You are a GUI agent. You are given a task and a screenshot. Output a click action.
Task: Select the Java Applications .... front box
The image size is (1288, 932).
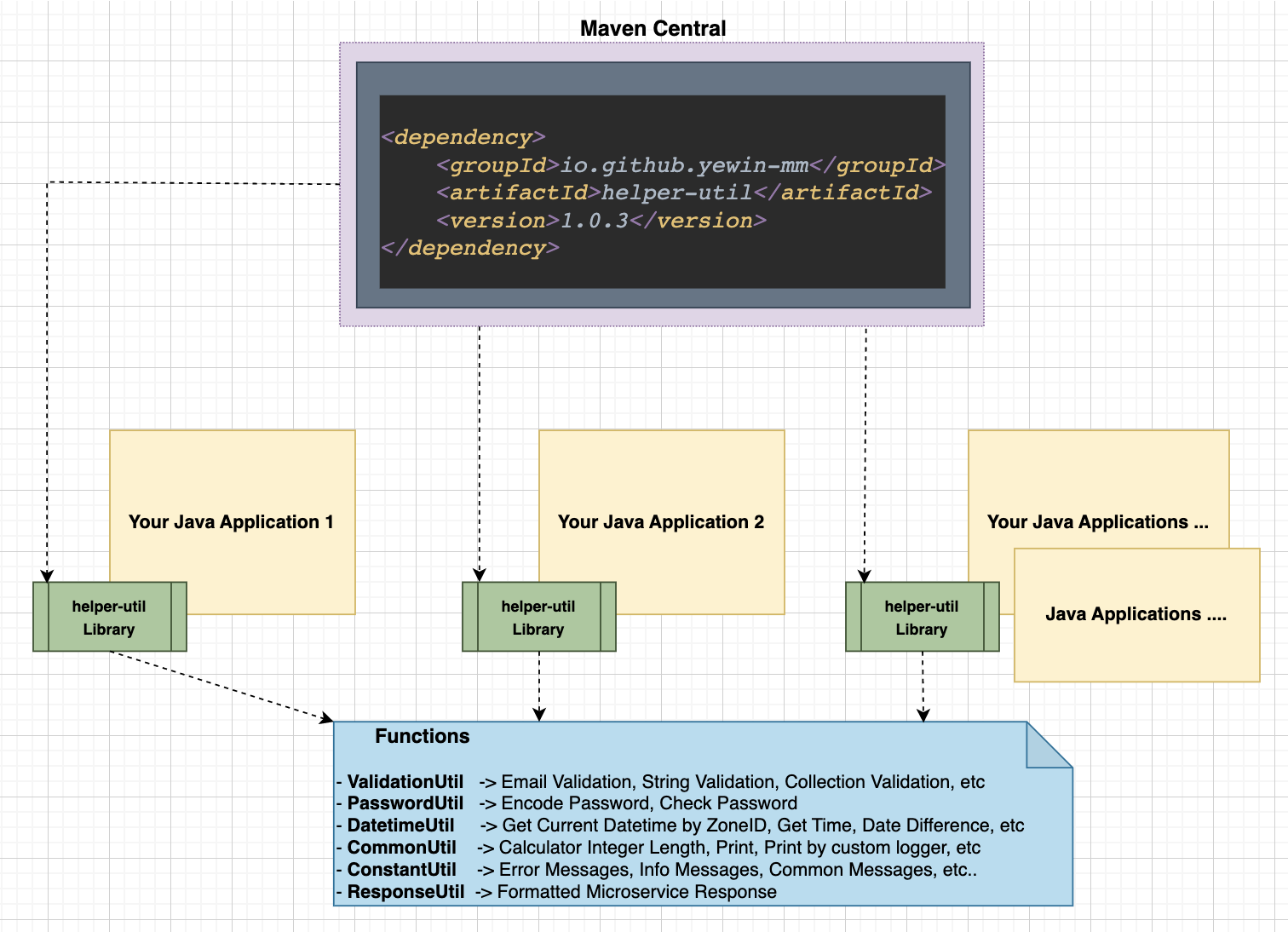[x=1137, y=614]
